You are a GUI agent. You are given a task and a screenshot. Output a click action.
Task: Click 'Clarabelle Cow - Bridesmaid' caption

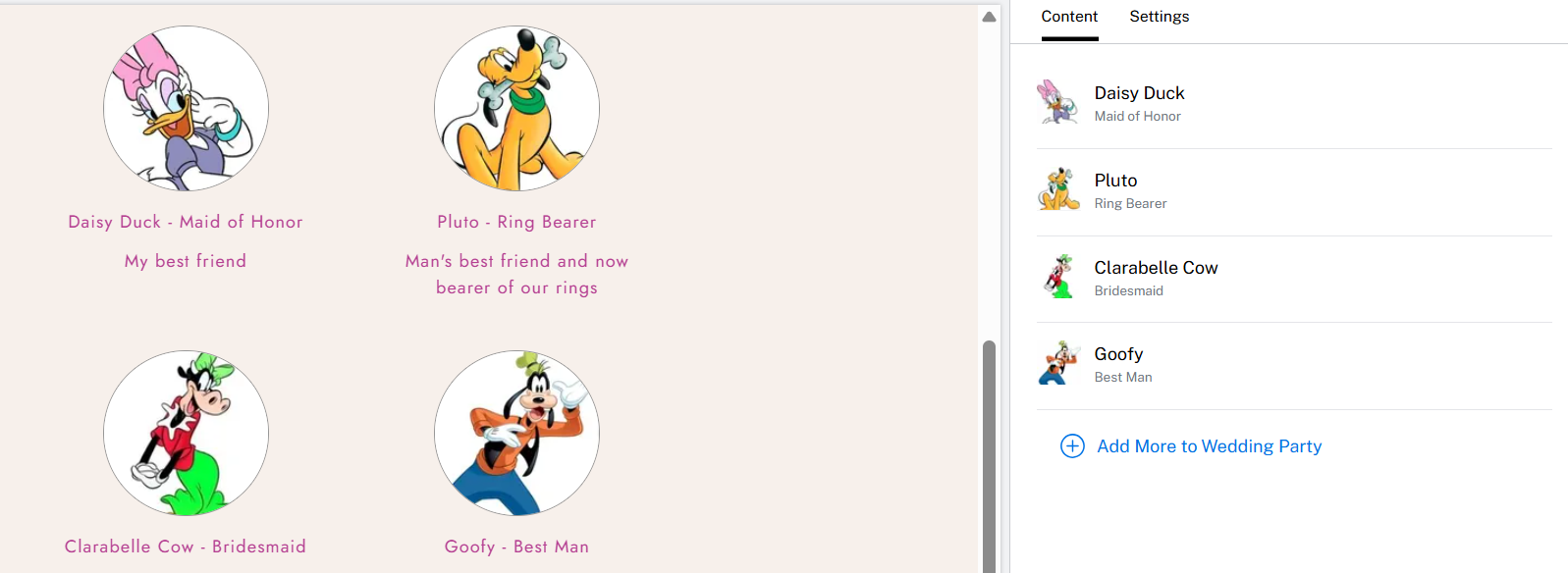[186, 547]
